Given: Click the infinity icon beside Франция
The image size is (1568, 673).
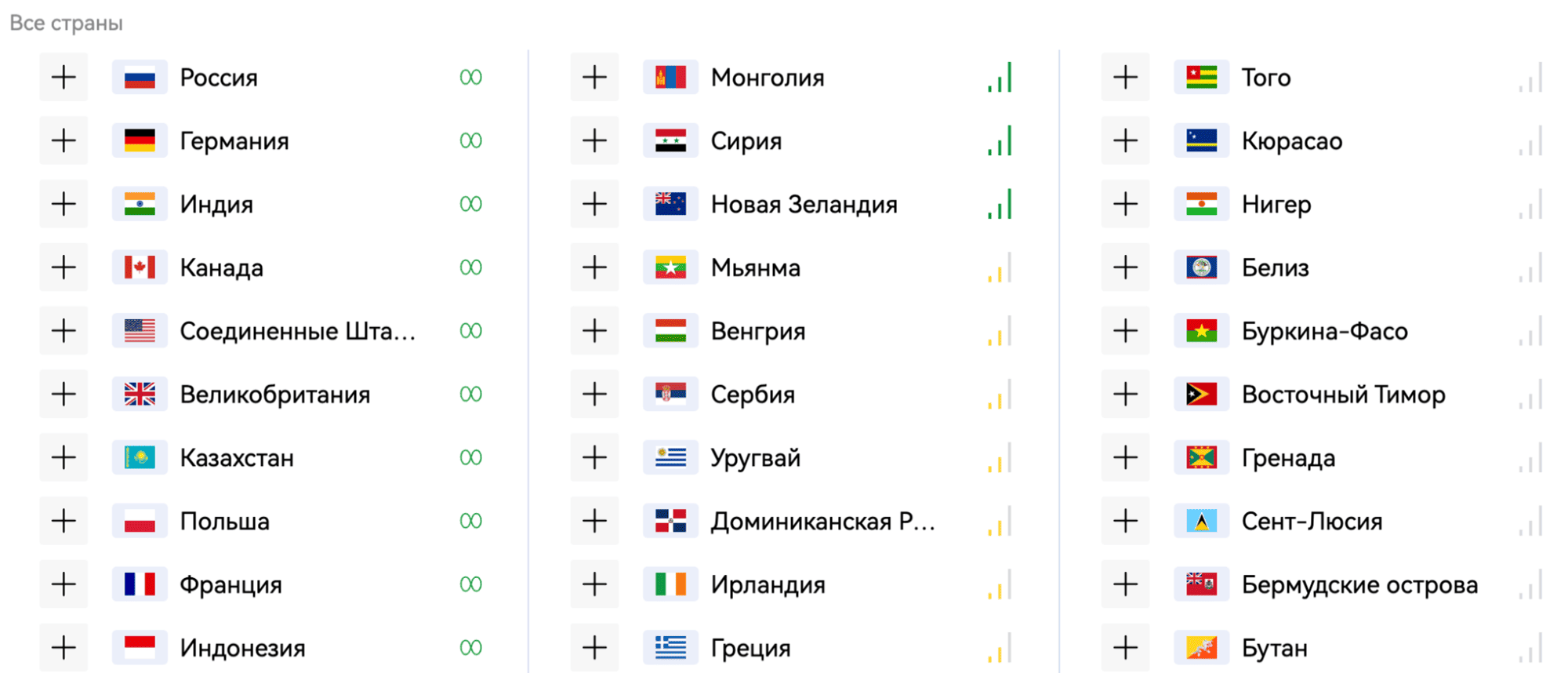Looking at the screenshot, I should [470, 584].
